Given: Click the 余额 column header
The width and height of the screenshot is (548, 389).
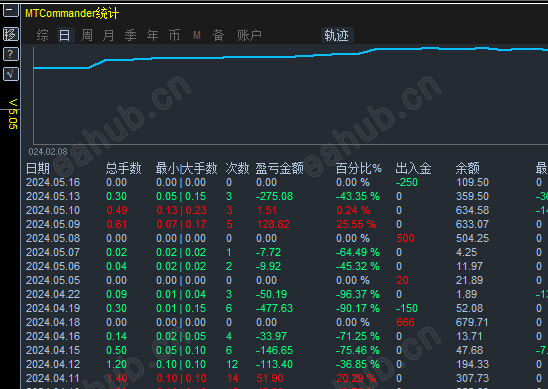Looking at the screenshot, I should pyautogui.click(x=468, y=168).
